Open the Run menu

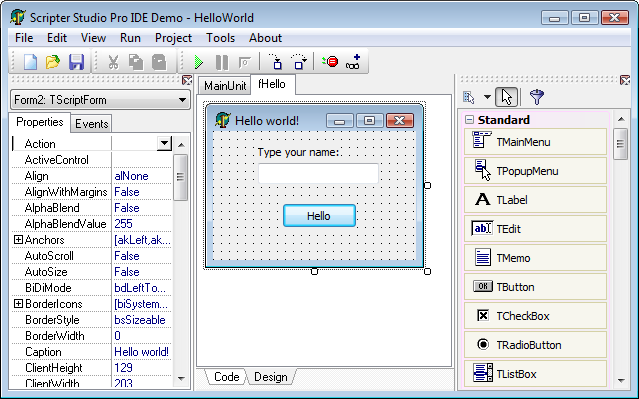(x=130, y=38)
